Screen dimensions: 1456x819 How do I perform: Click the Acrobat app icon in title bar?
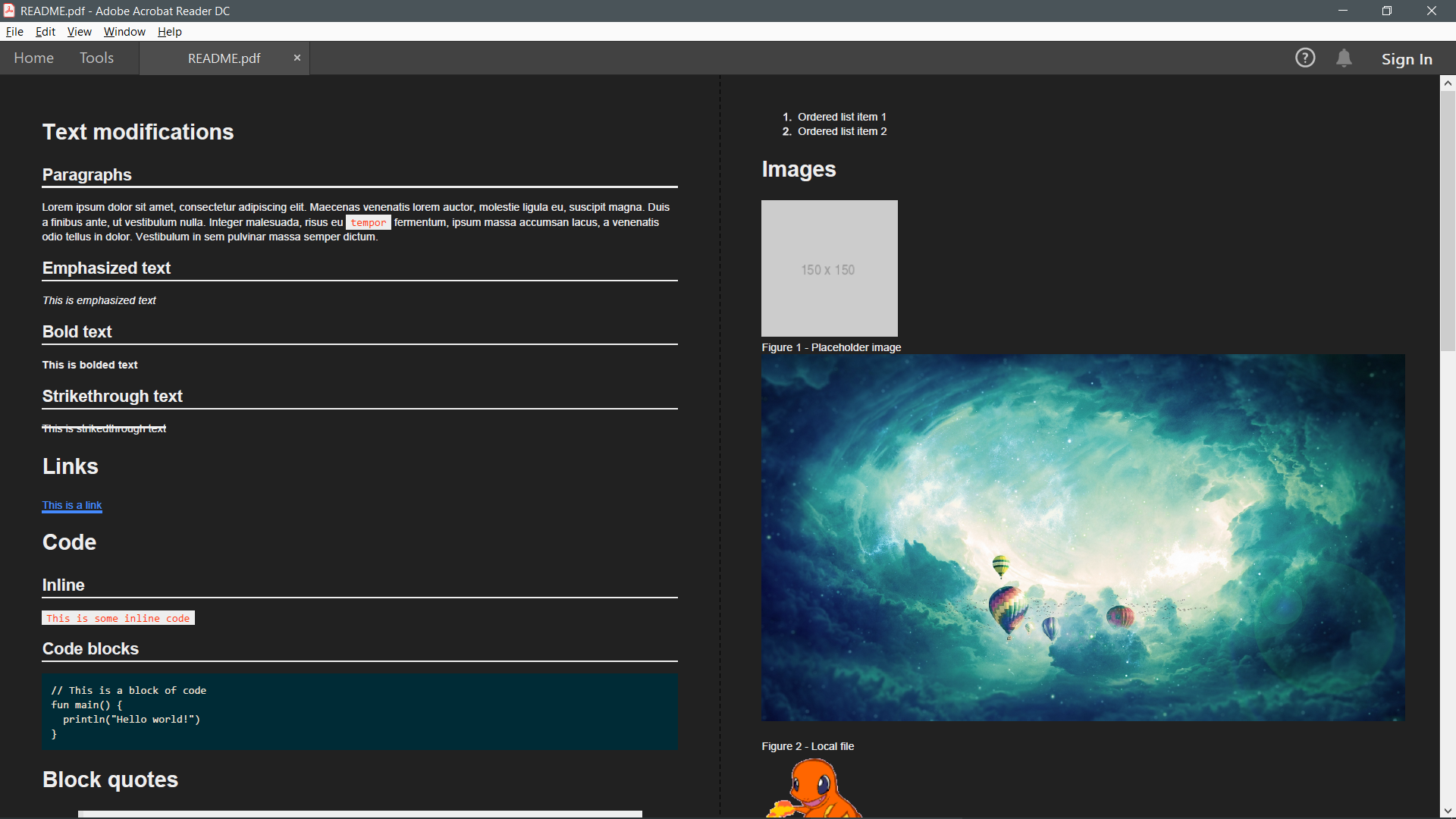(9, 11)
